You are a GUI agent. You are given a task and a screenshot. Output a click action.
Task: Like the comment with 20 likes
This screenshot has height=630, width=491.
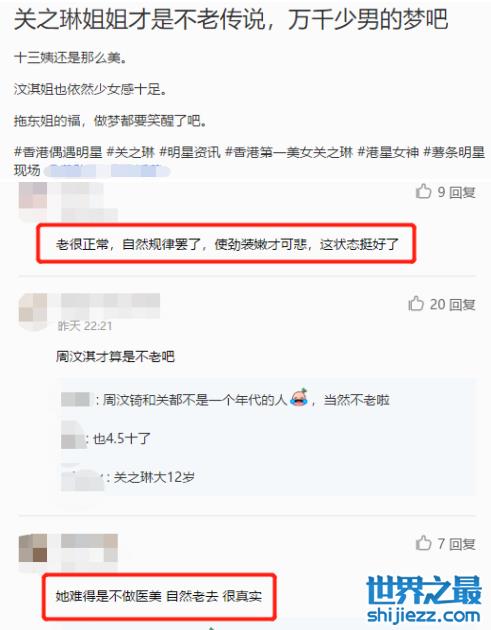[416, 304]
